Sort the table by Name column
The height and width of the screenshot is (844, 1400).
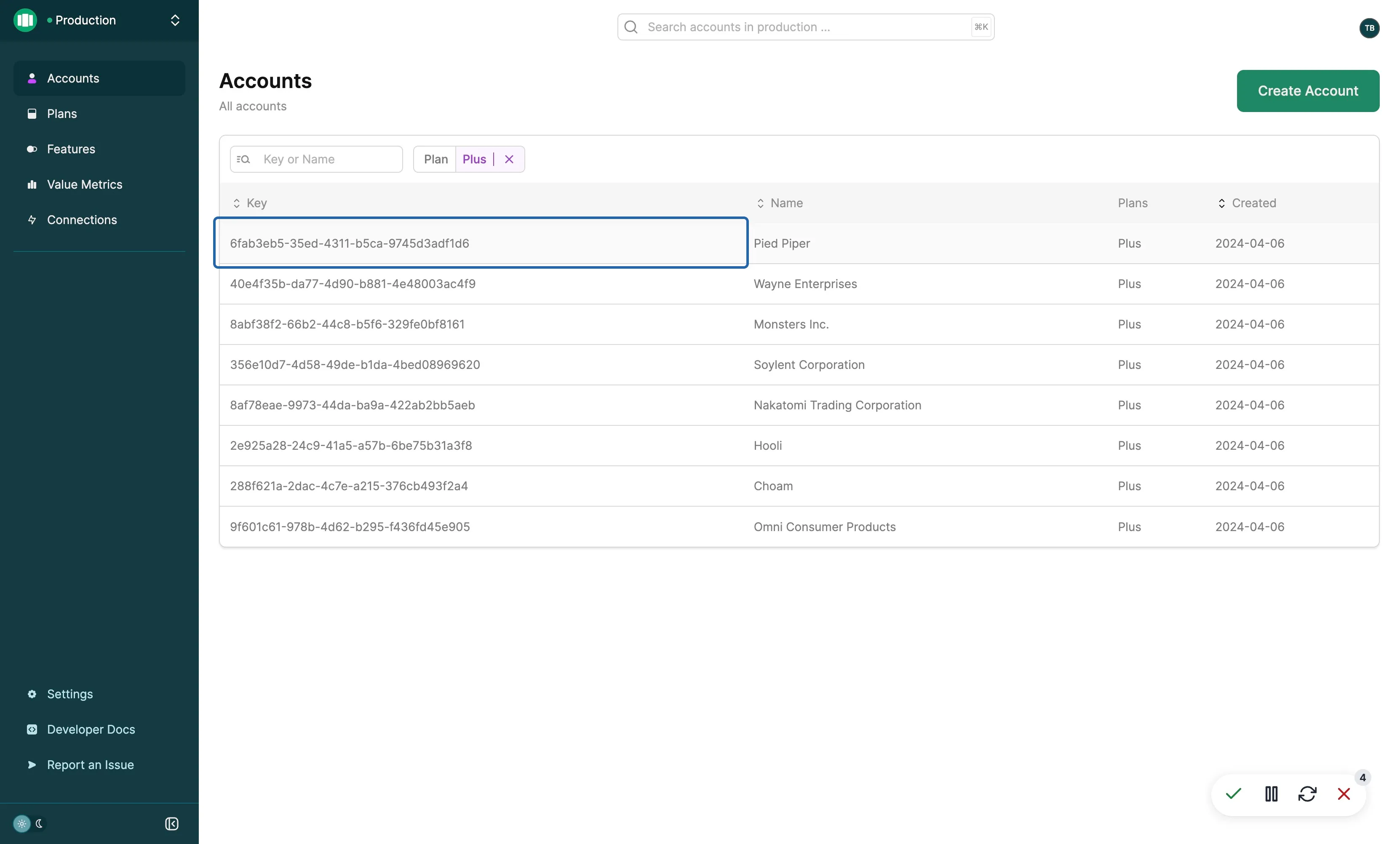(x=780, y=203)
